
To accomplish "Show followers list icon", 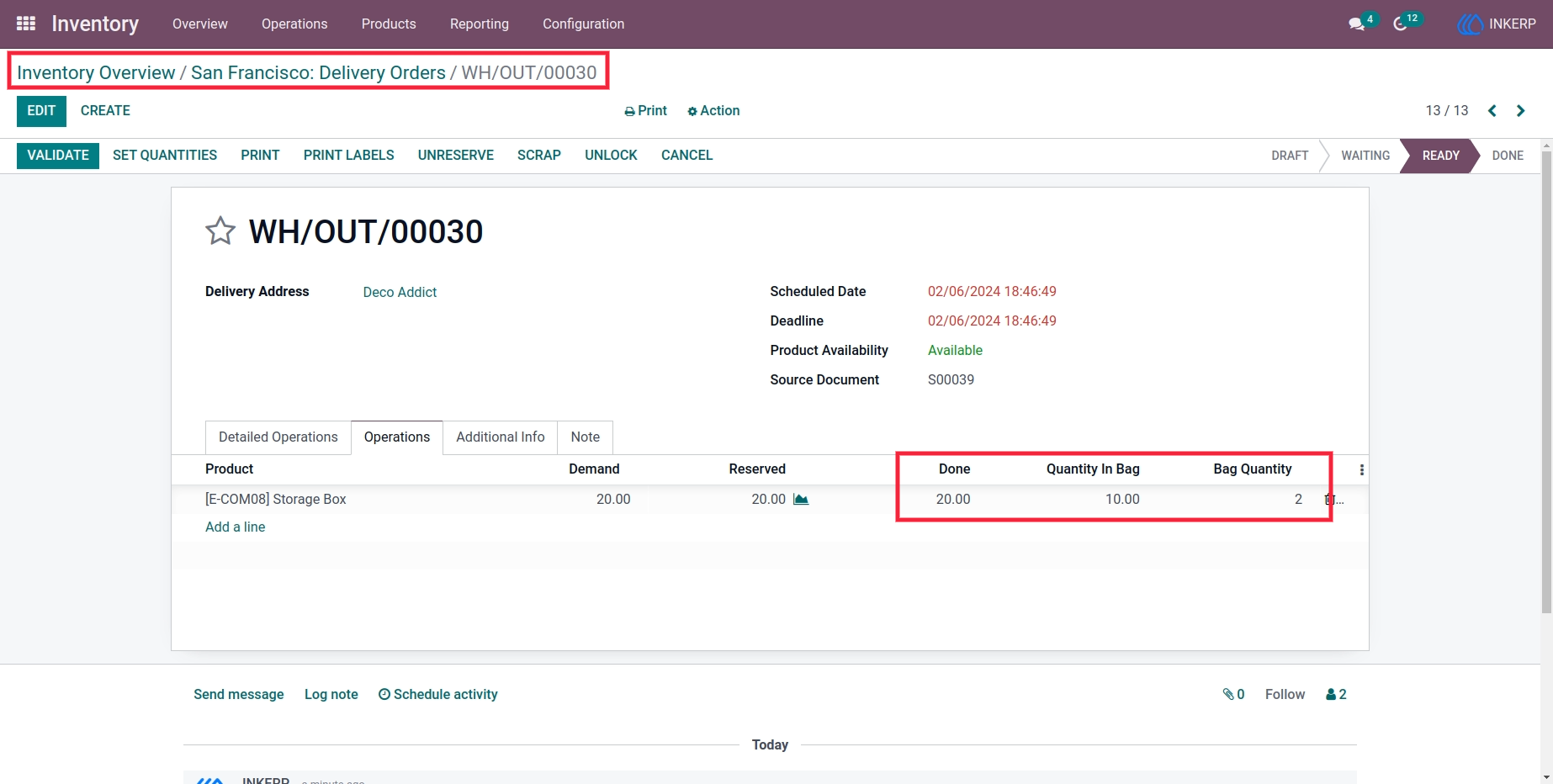I will [1336, 694].
